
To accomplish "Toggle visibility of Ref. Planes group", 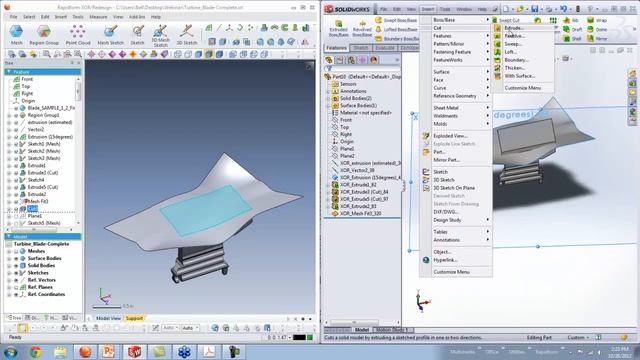I will 16,287.
